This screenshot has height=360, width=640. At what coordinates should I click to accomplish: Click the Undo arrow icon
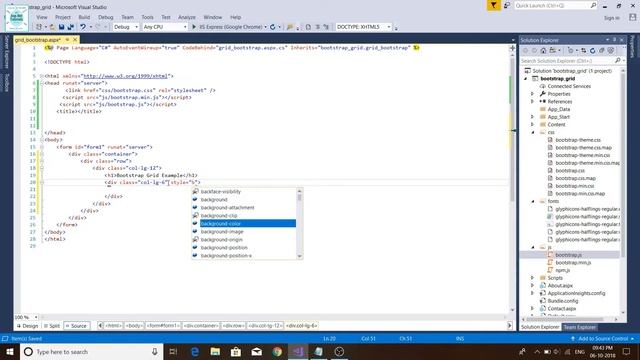(x=83, y=27)
